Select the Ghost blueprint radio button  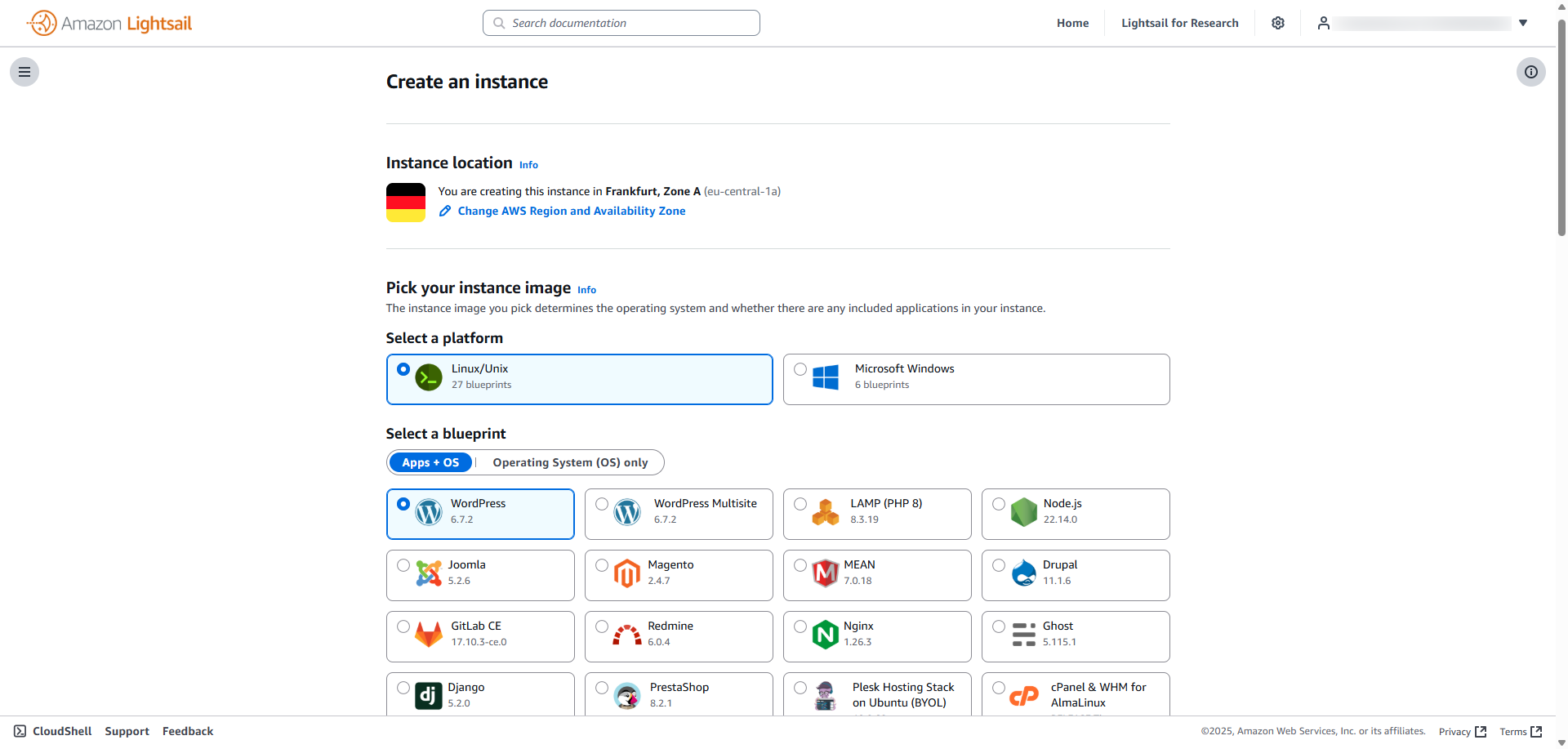click(x=999, y=626)
